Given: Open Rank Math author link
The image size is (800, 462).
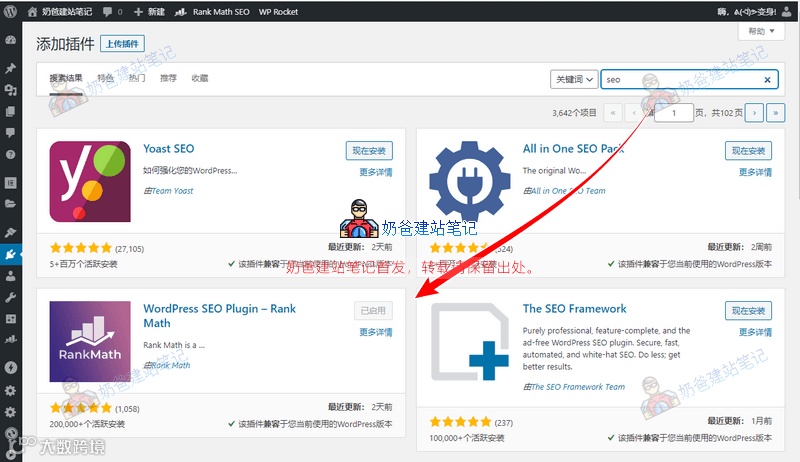Looking at the screenshot, I should [x=171, y=365].
